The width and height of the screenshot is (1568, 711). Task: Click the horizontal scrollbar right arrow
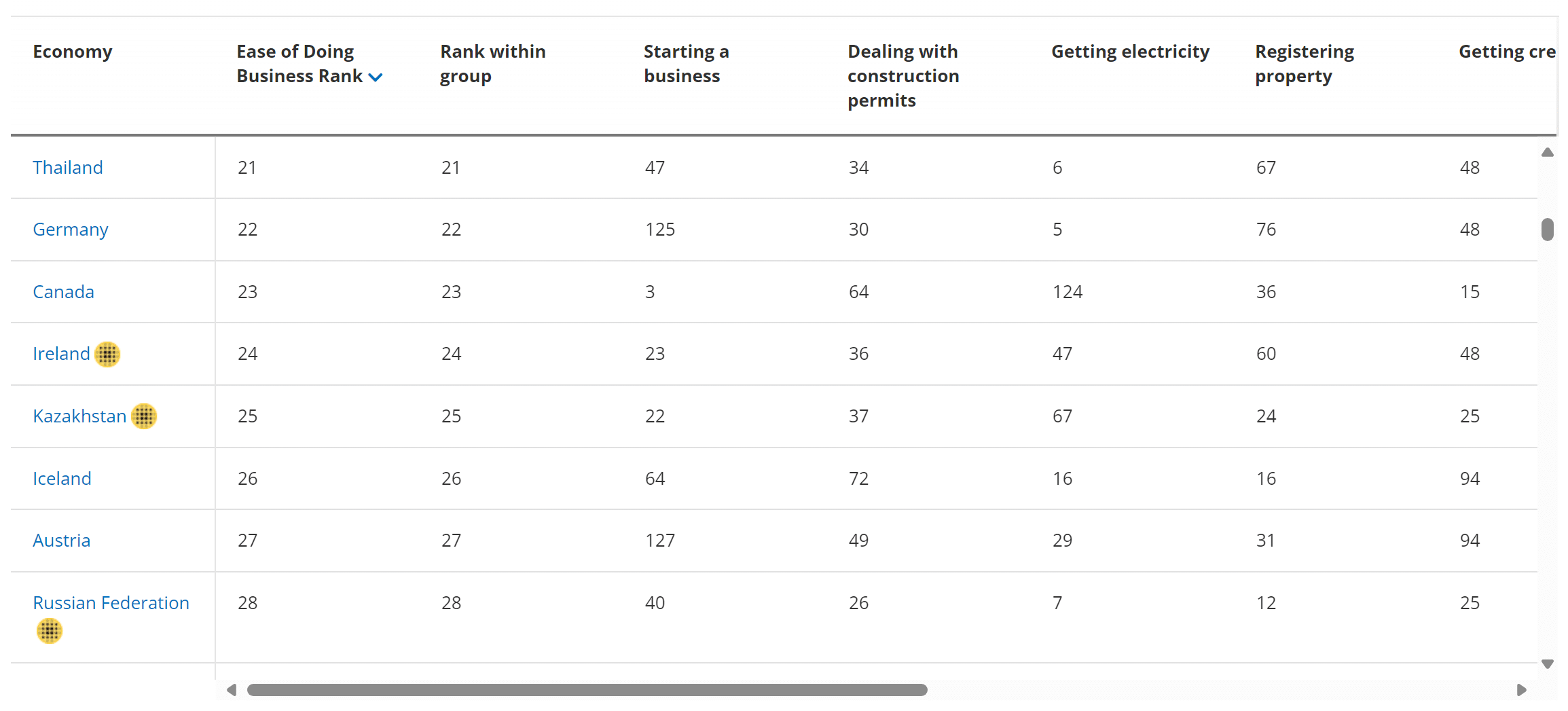[1521, 690]
